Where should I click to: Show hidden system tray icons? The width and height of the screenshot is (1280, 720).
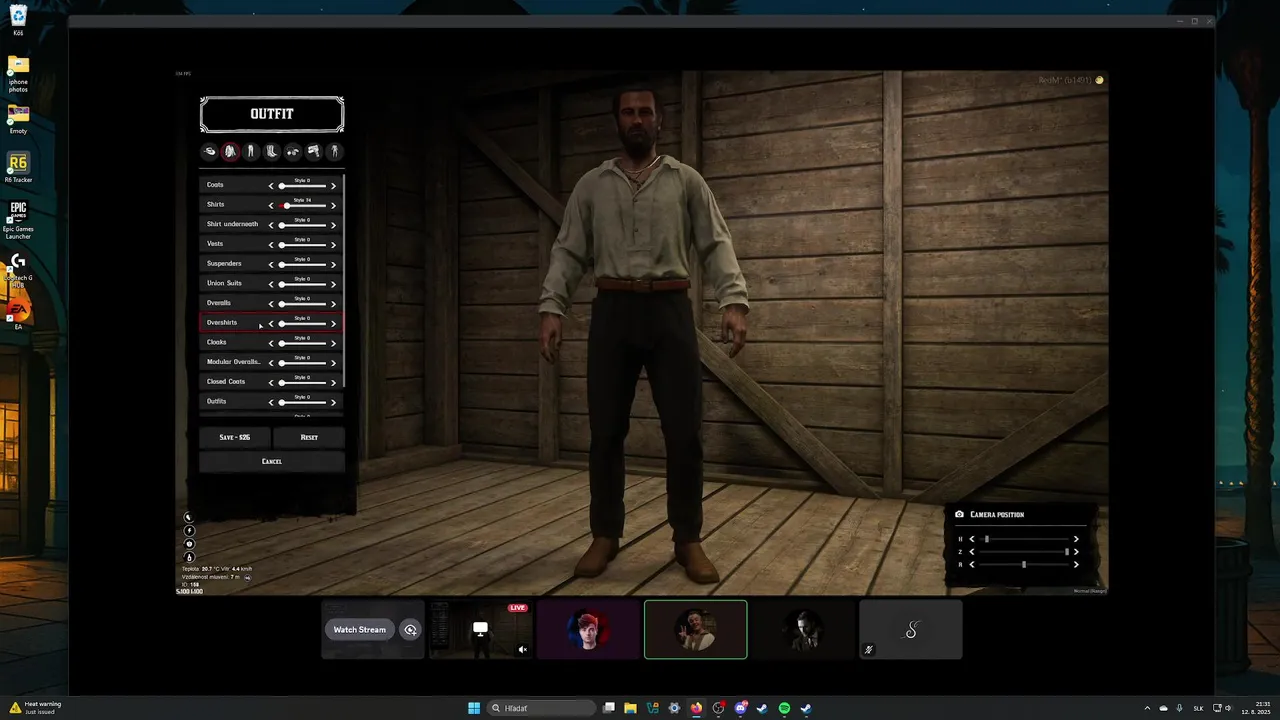(x=1148, y=708)
